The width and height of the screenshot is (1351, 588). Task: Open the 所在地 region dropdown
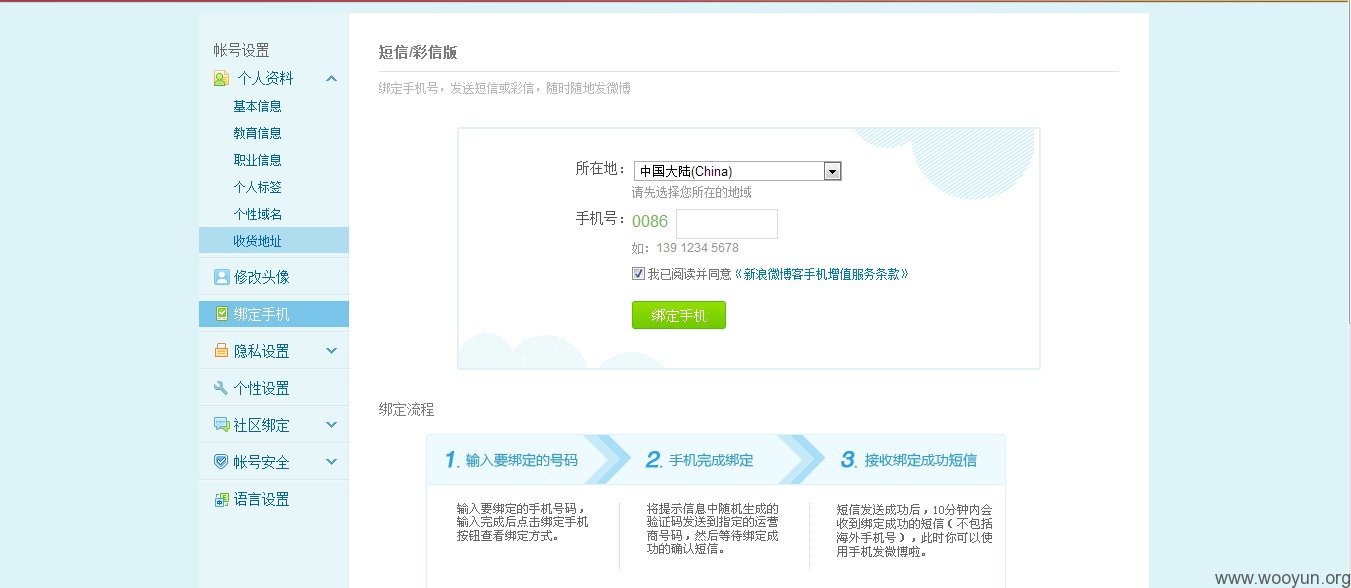[738, 171]
